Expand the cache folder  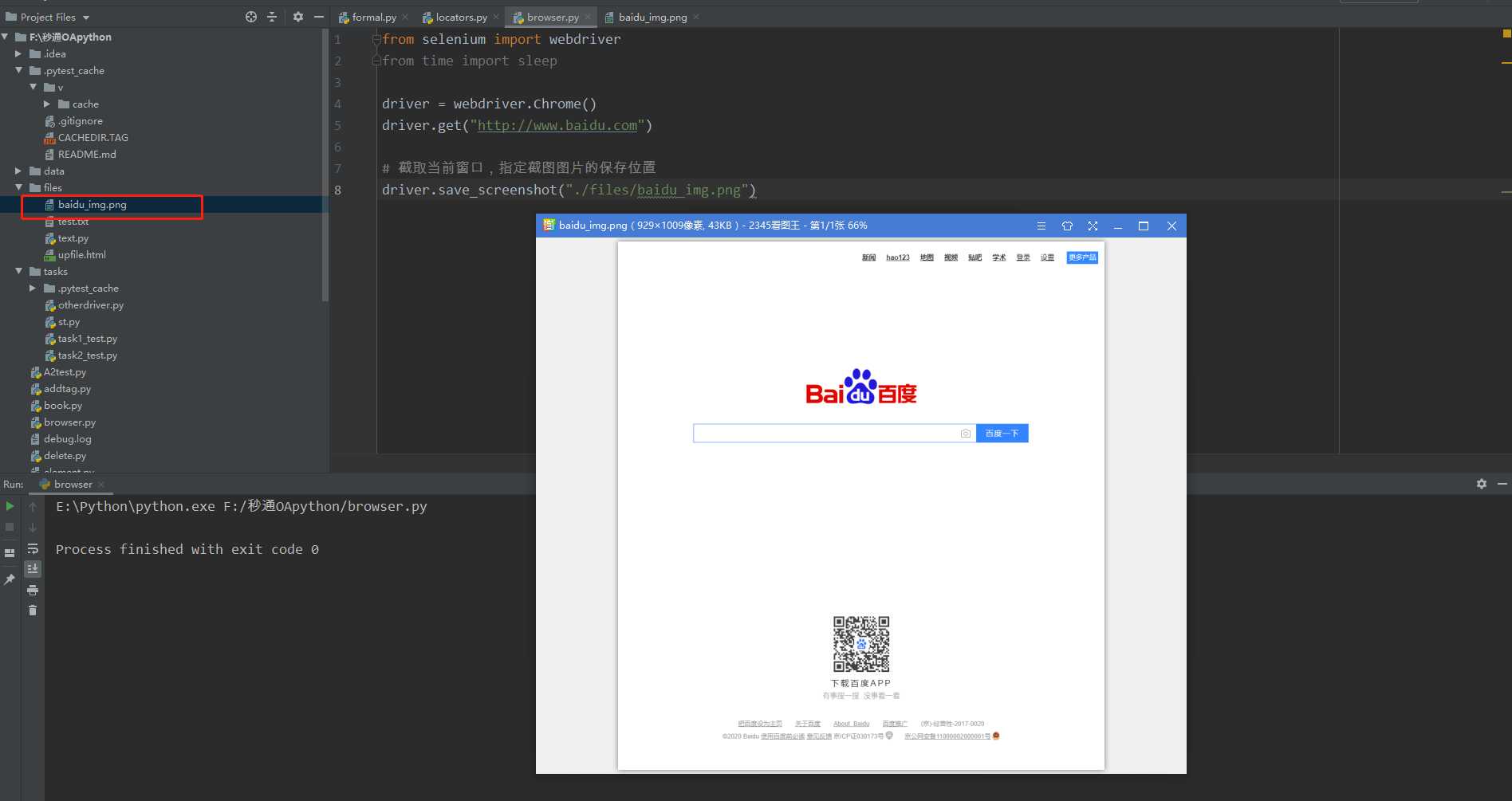tap(47, 104)
